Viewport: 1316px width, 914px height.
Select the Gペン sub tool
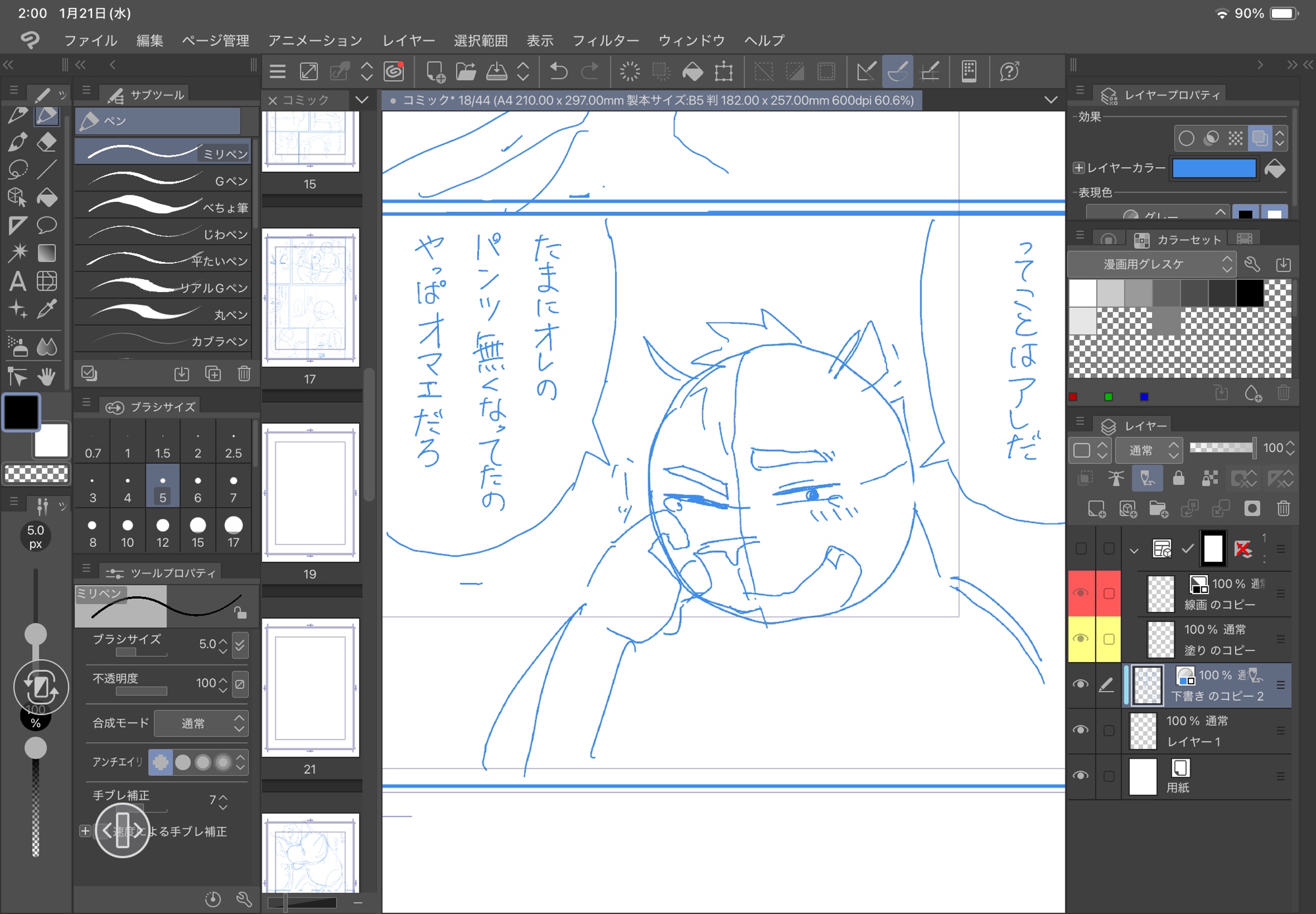click(x=163, y=180)
